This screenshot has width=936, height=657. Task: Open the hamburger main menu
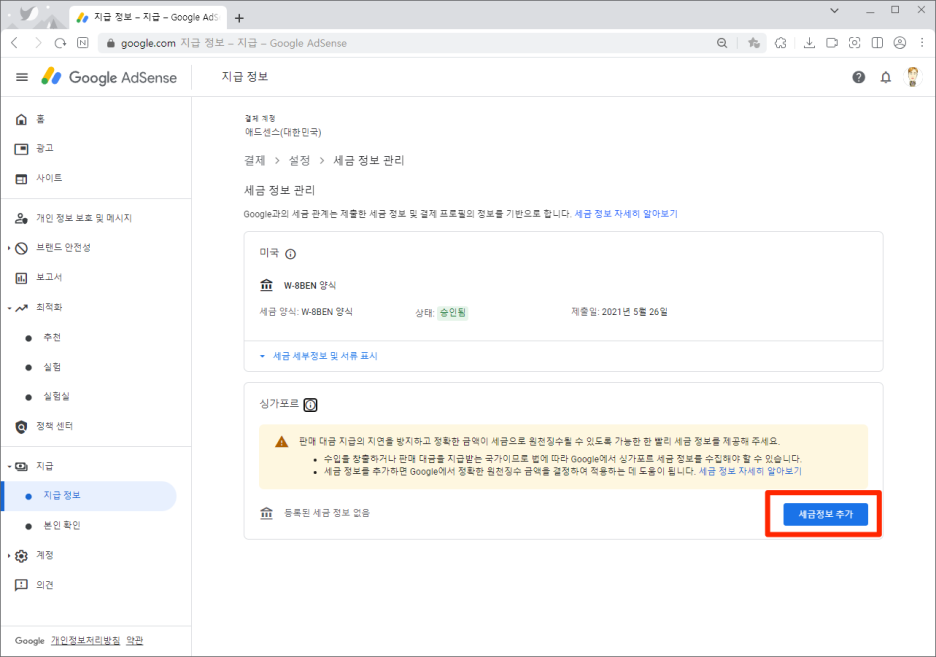pos(21,77)
